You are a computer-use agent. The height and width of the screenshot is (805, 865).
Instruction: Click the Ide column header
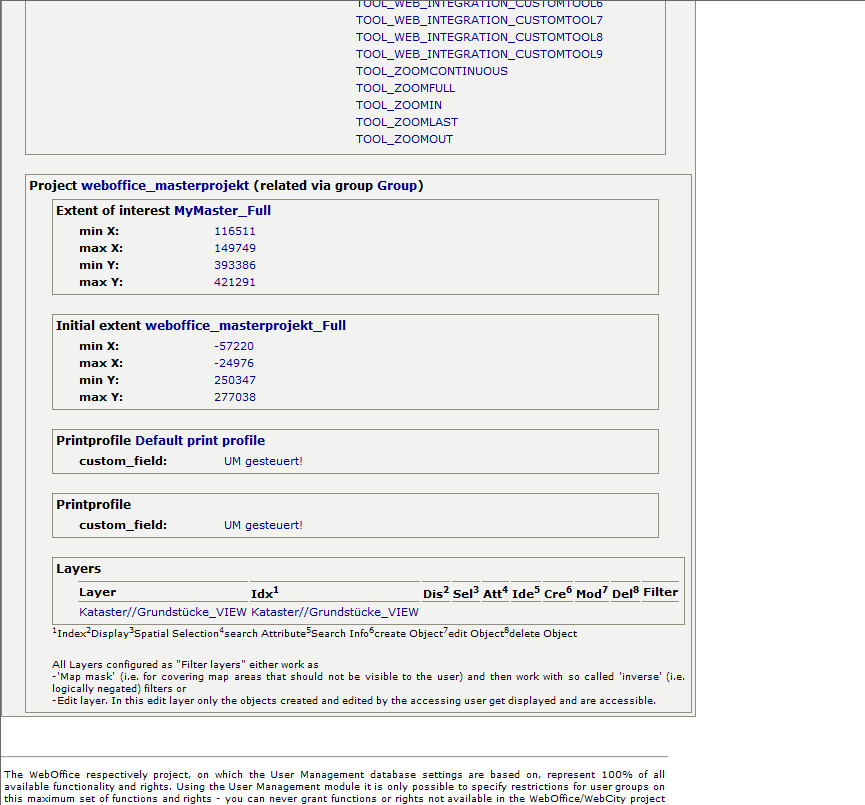pos(526,593)
